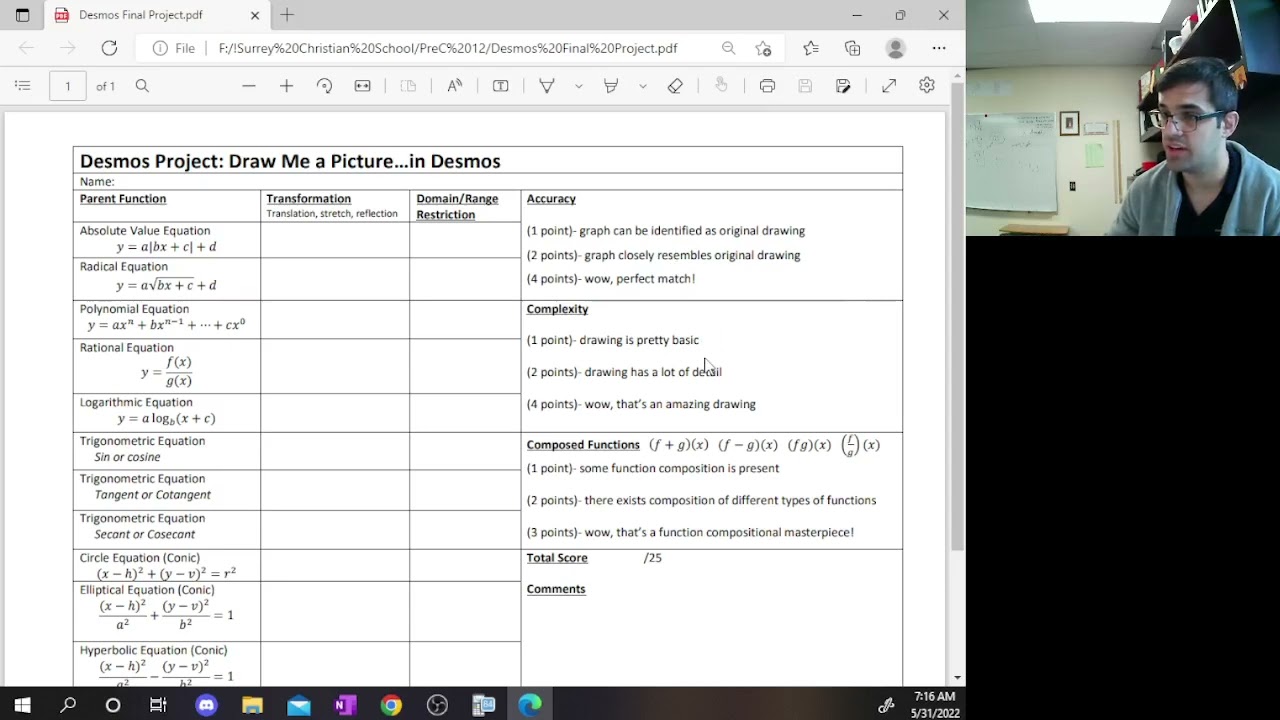Image resolution: width=1280 pixels, height=720 pixels.
Task: Click the 'Comments' label
Action: [x=556, y=589]
